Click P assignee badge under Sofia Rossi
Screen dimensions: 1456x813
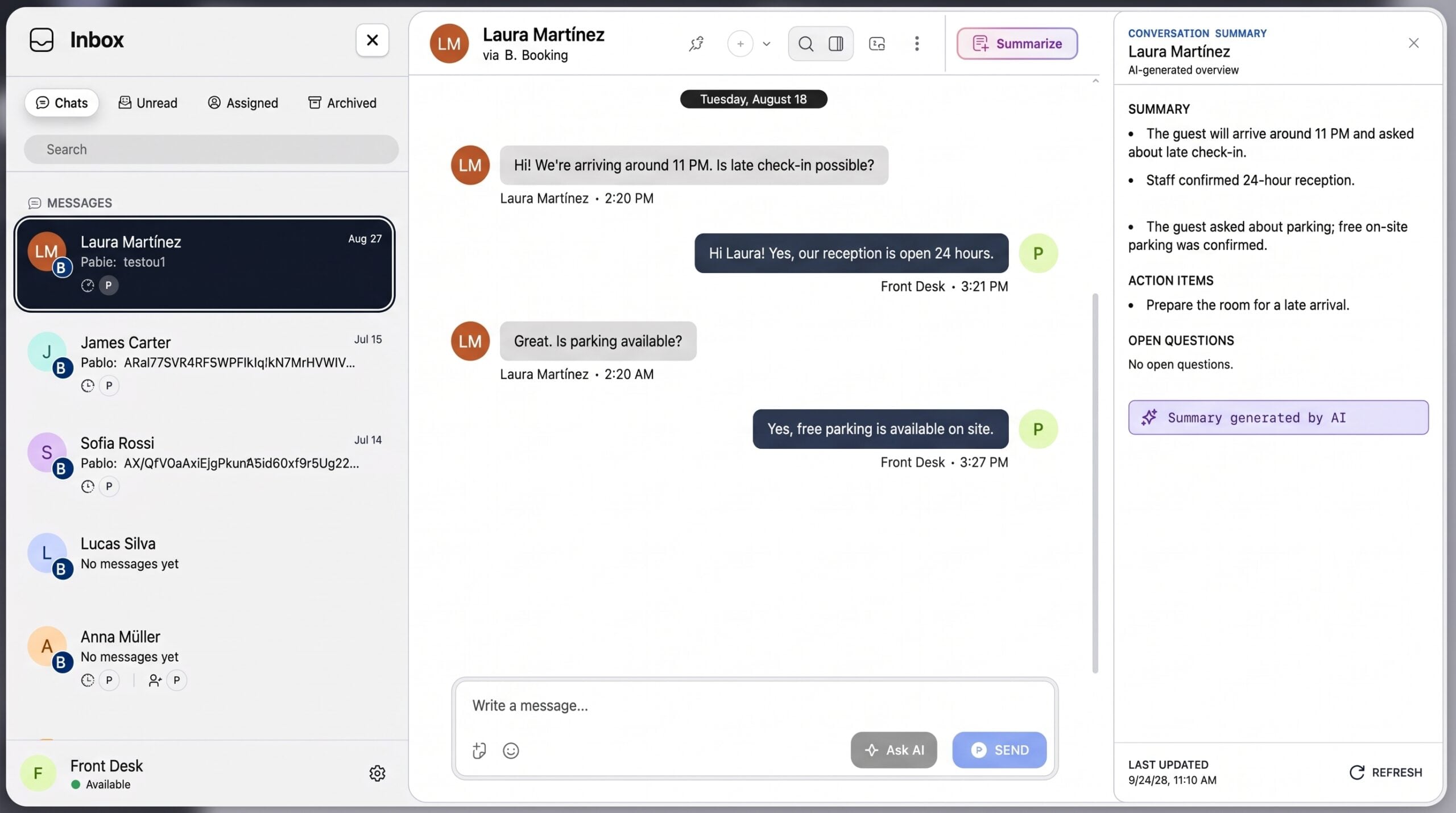pyautogui.click(x=109, y=486)
